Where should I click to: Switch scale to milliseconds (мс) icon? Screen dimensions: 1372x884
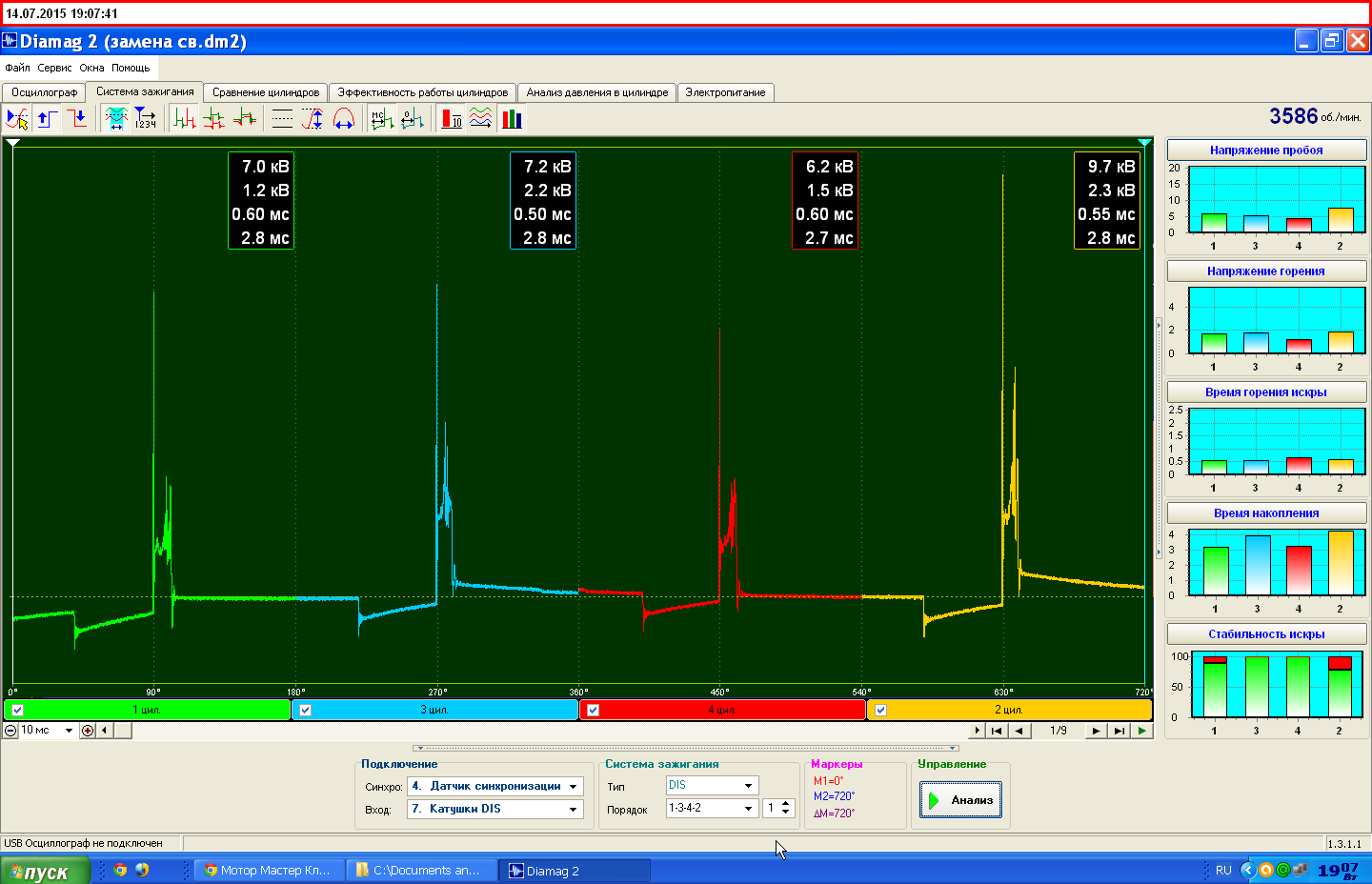(382, 118)
